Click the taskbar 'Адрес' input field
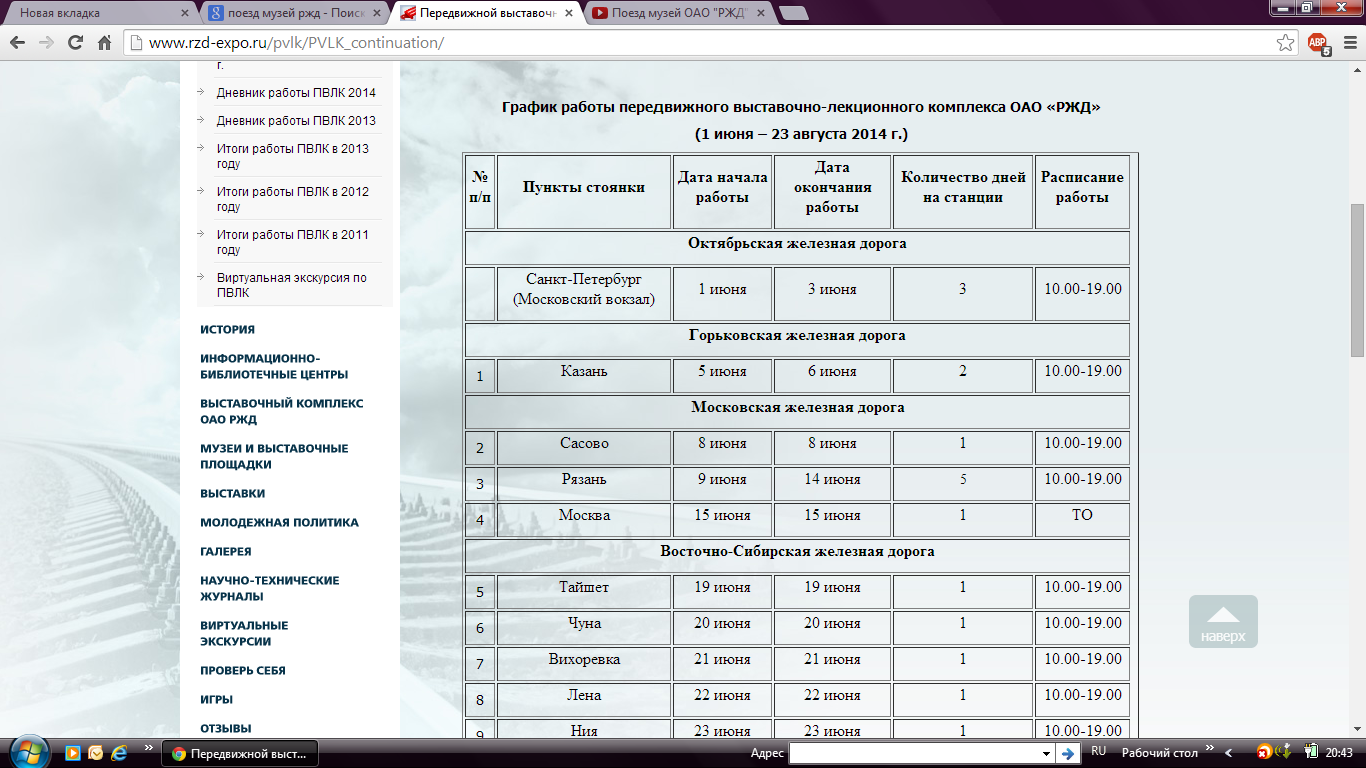 (x=914, y=753)
